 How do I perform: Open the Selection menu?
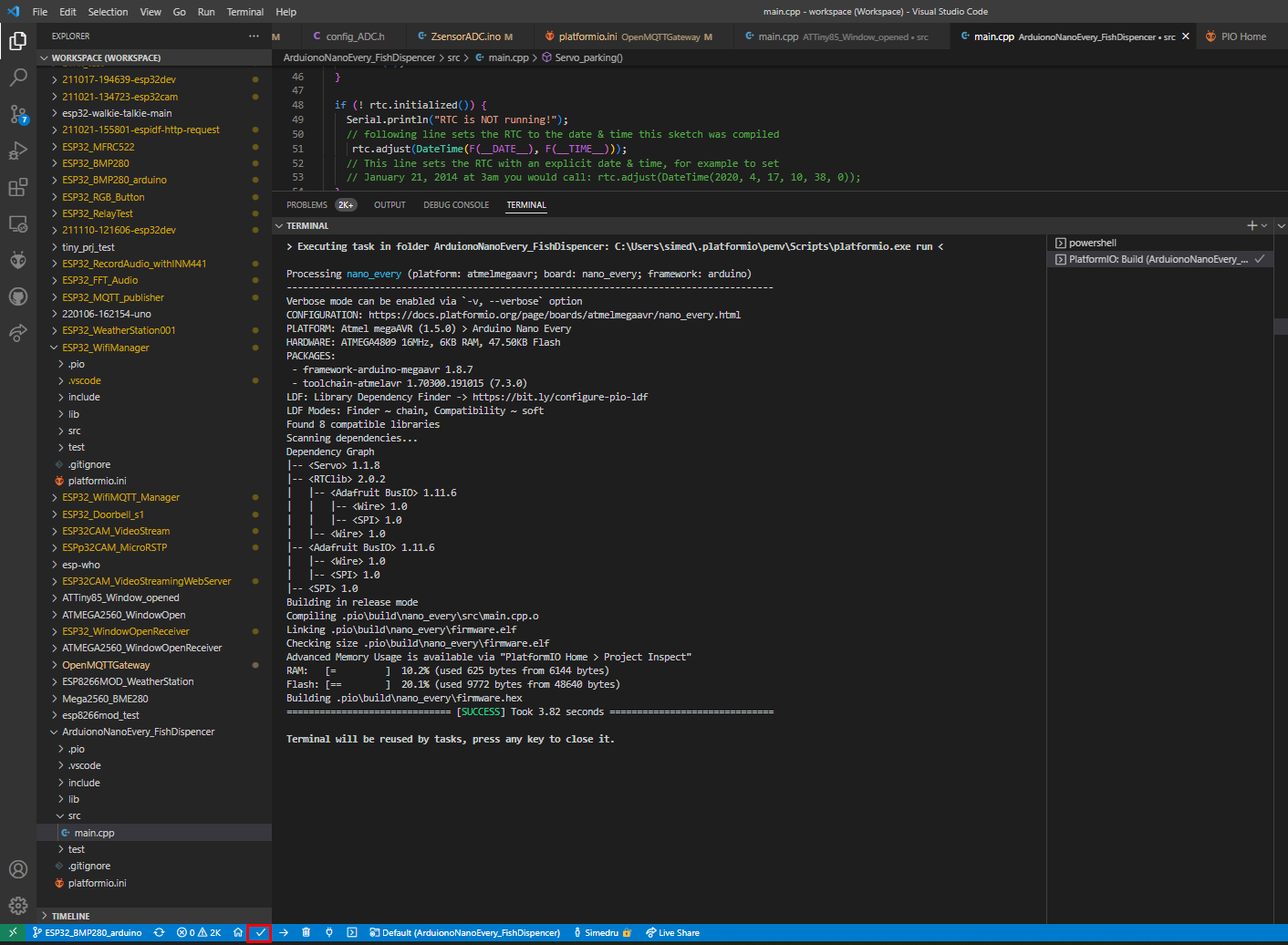(x=108, y=12)
